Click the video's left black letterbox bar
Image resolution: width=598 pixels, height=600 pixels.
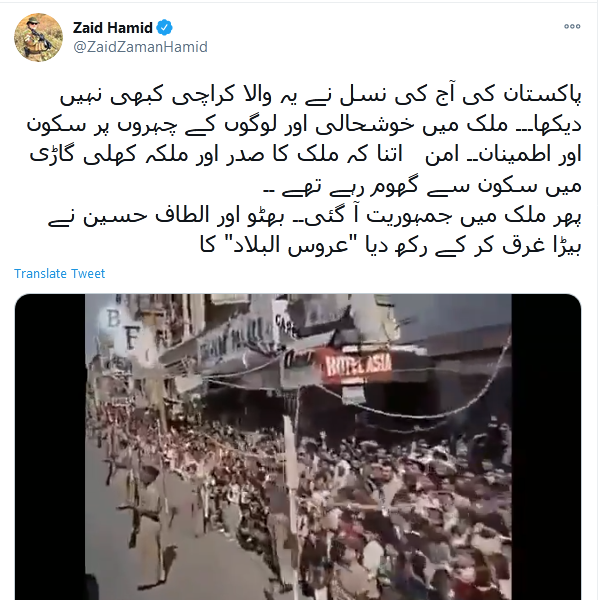(50, 447)
